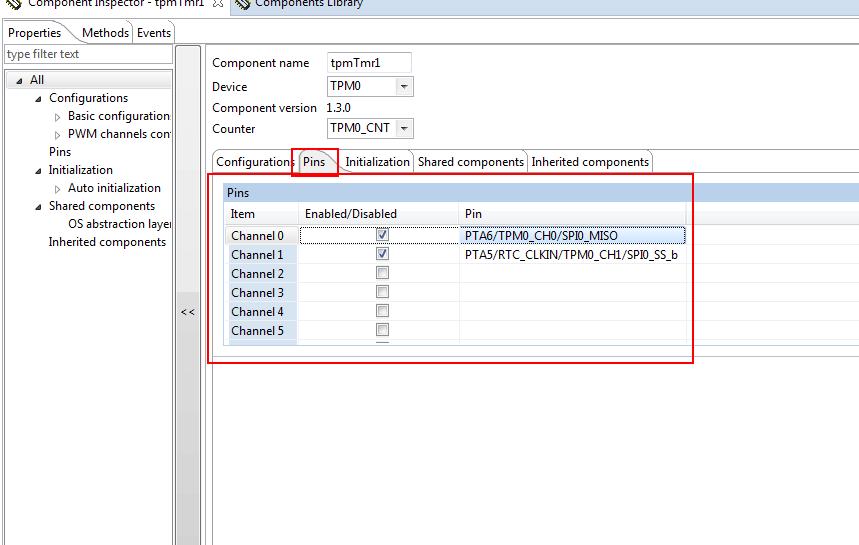The height and width of the screenshot is (545, 859).
Task: Select the PTA6/TPM0_CH0/SPI0_MISO pin cell
Action: click(x=572, y=236)
